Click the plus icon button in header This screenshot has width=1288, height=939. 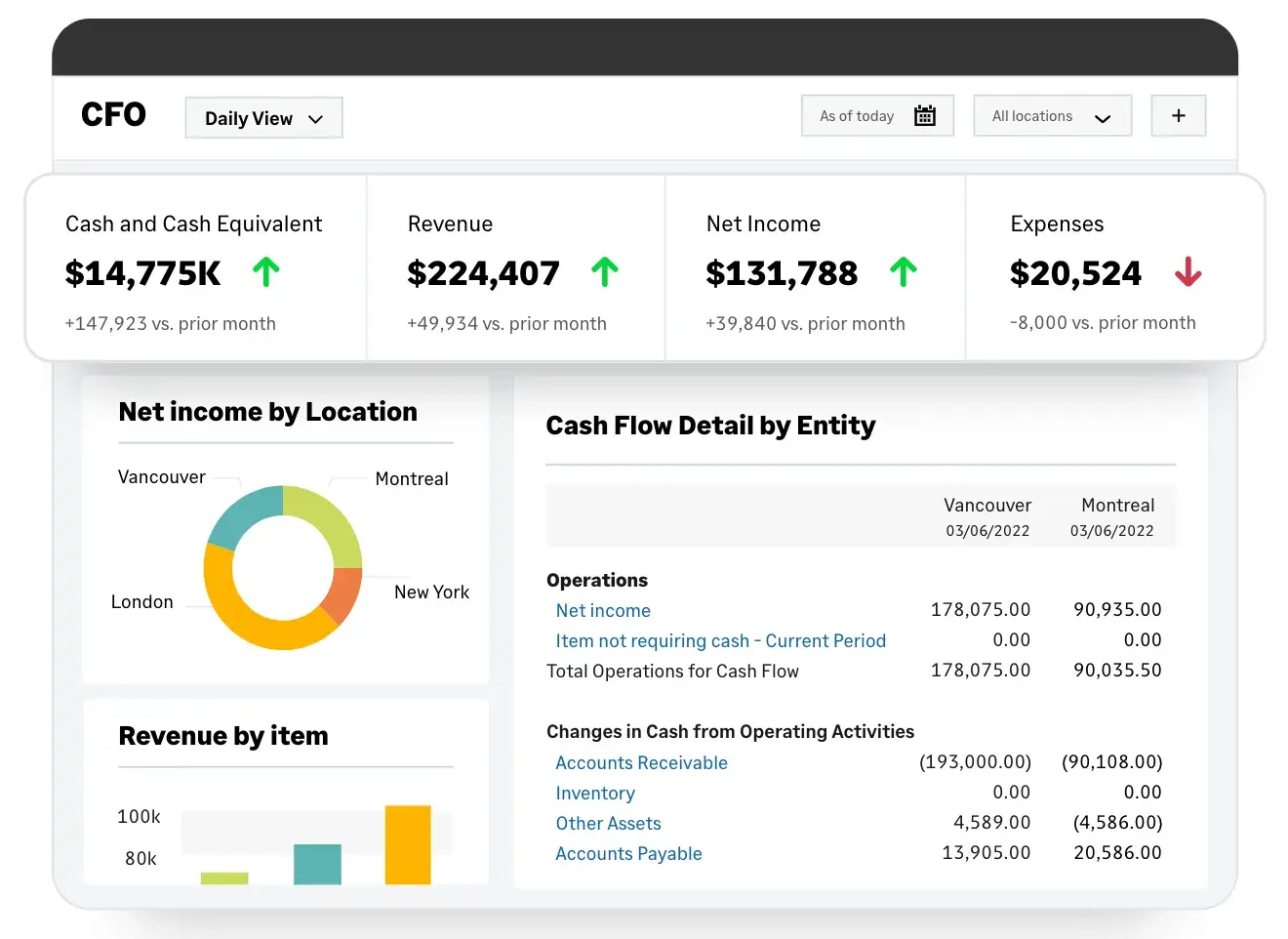click(x=1178, y=116)
